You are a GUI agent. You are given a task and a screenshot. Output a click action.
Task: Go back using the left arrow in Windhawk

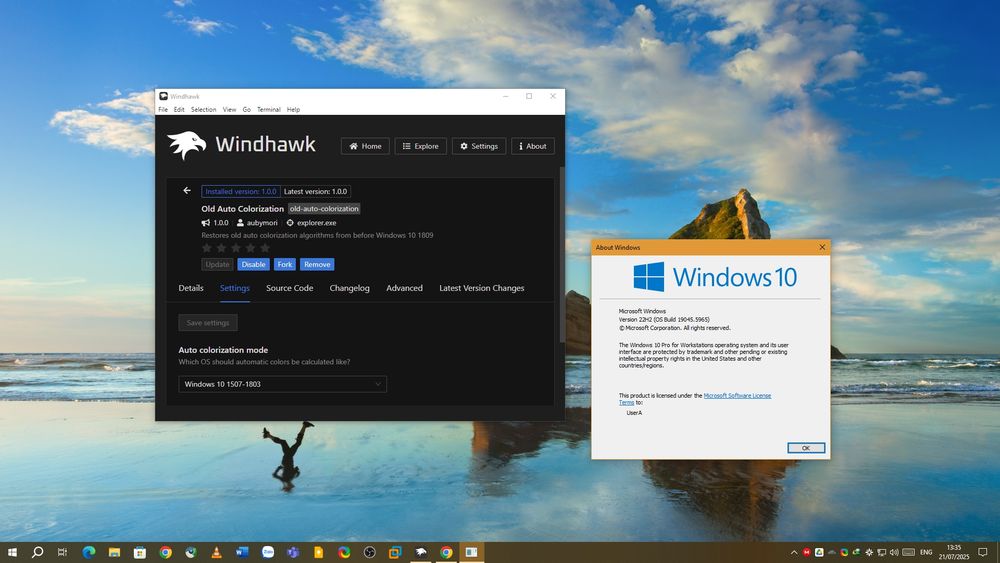pos(187,191)
